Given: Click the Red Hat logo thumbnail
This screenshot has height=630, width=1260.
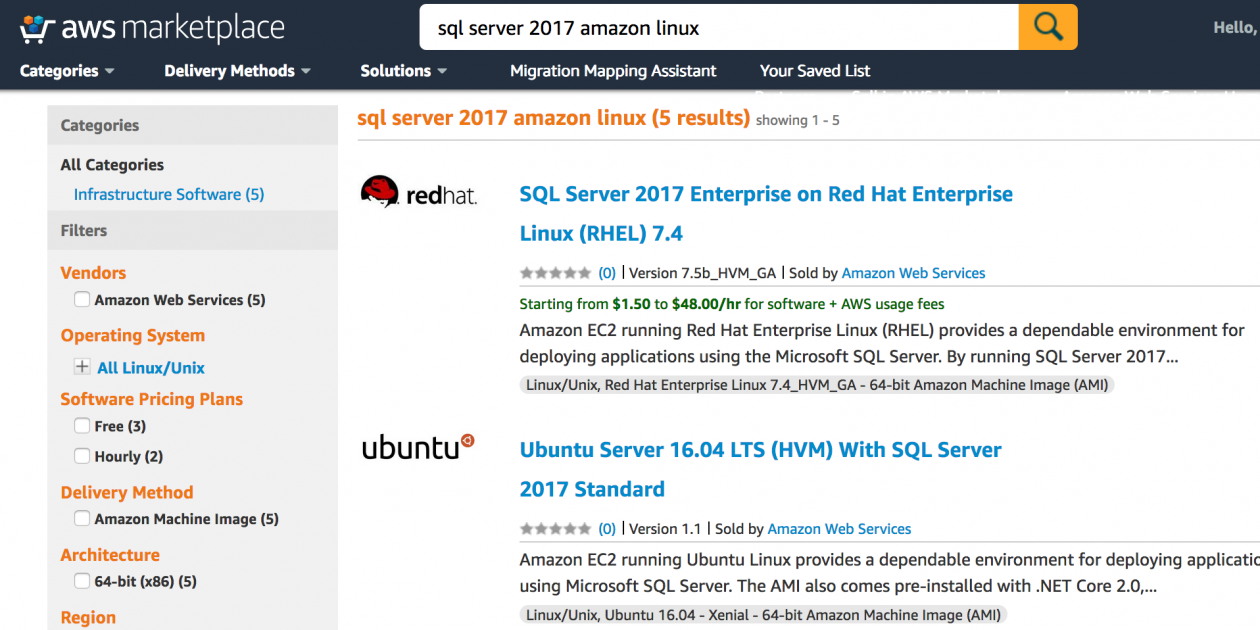Looking at the screenshot, I should click(x=418, y=193).
